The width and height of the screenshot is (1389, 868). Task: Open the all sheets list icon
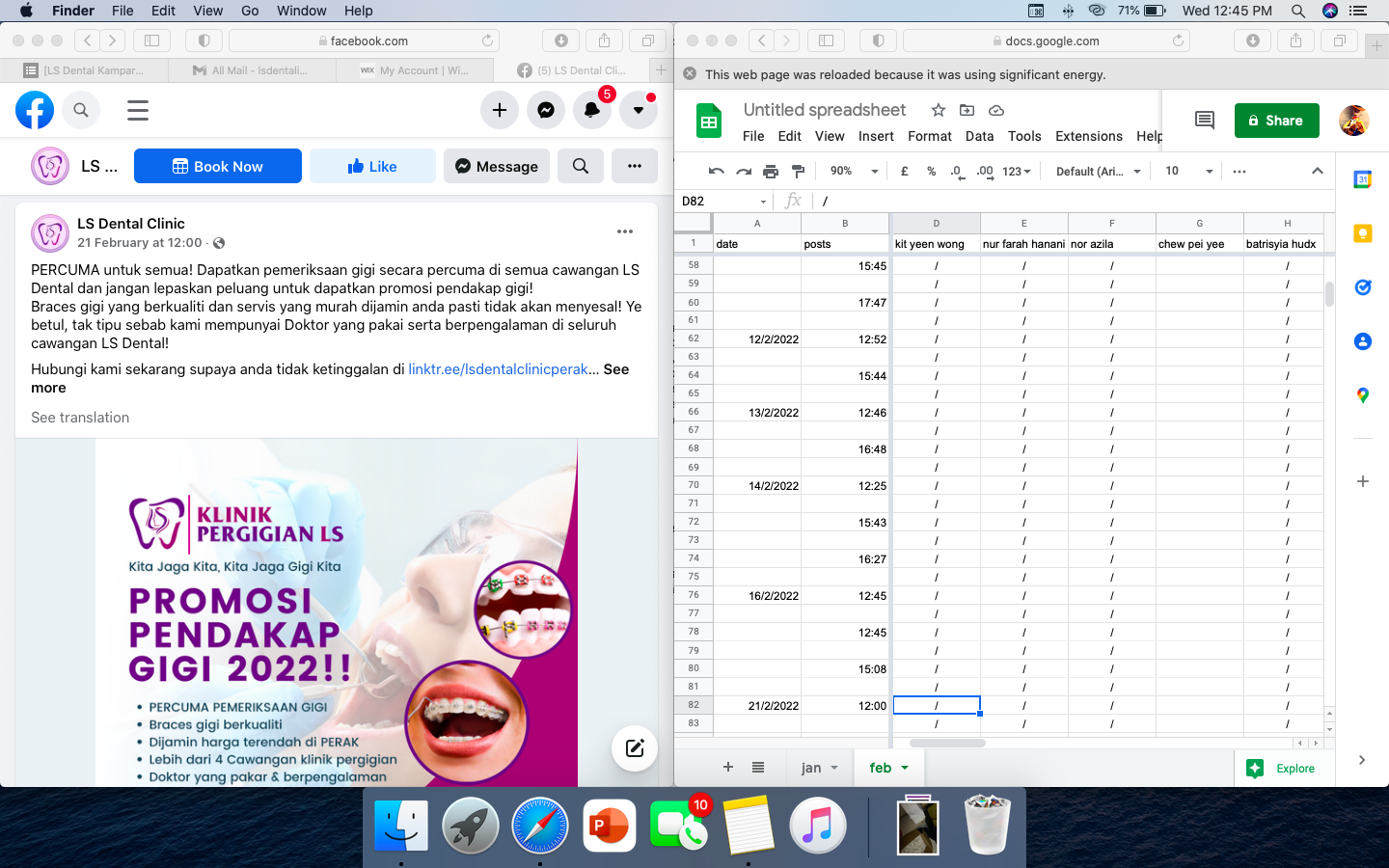[x=758, y=768]
